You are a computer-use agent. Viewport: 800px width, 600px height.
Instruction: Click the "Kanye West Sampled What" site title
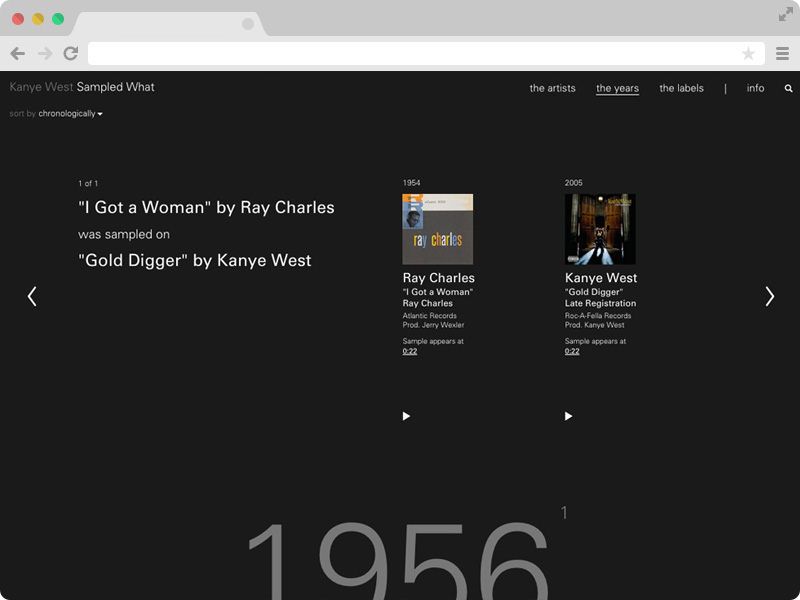(x=82, y=87)
